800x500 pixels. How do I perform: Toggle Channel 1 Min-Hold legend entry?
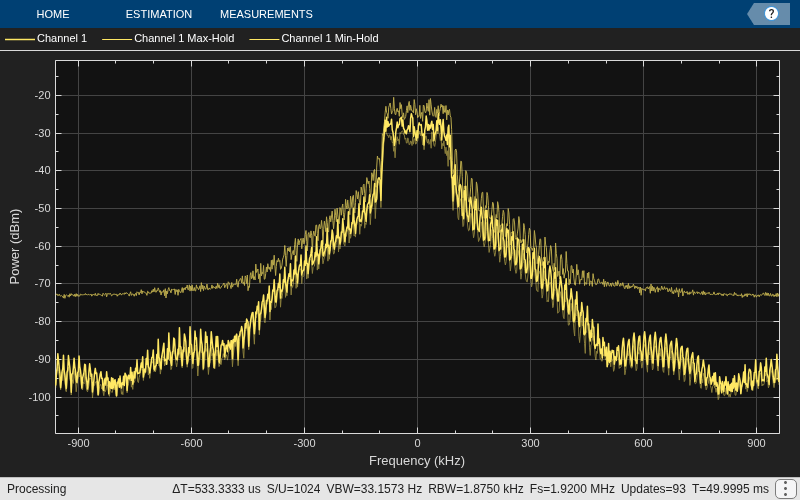[314, 38]
